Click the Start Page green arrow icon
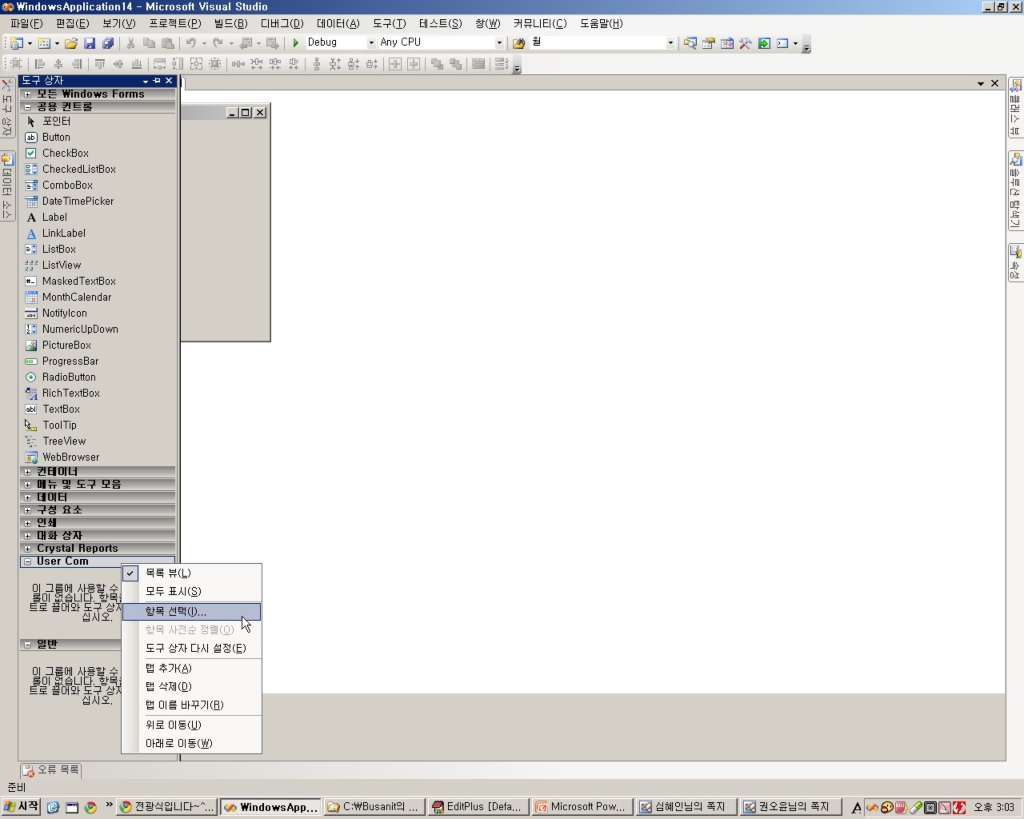This screenshot has width=1024, height=819. tap(763, 43)
